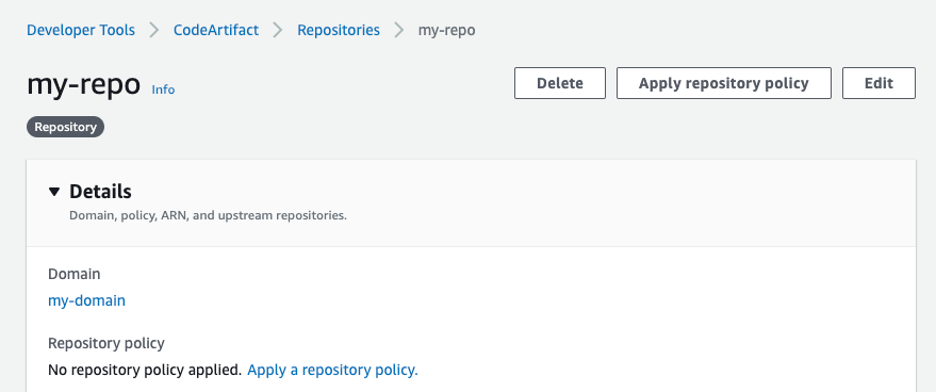Go to the CodeArtifact breadcrumb
Screen dimensions: 936x392
216,30
